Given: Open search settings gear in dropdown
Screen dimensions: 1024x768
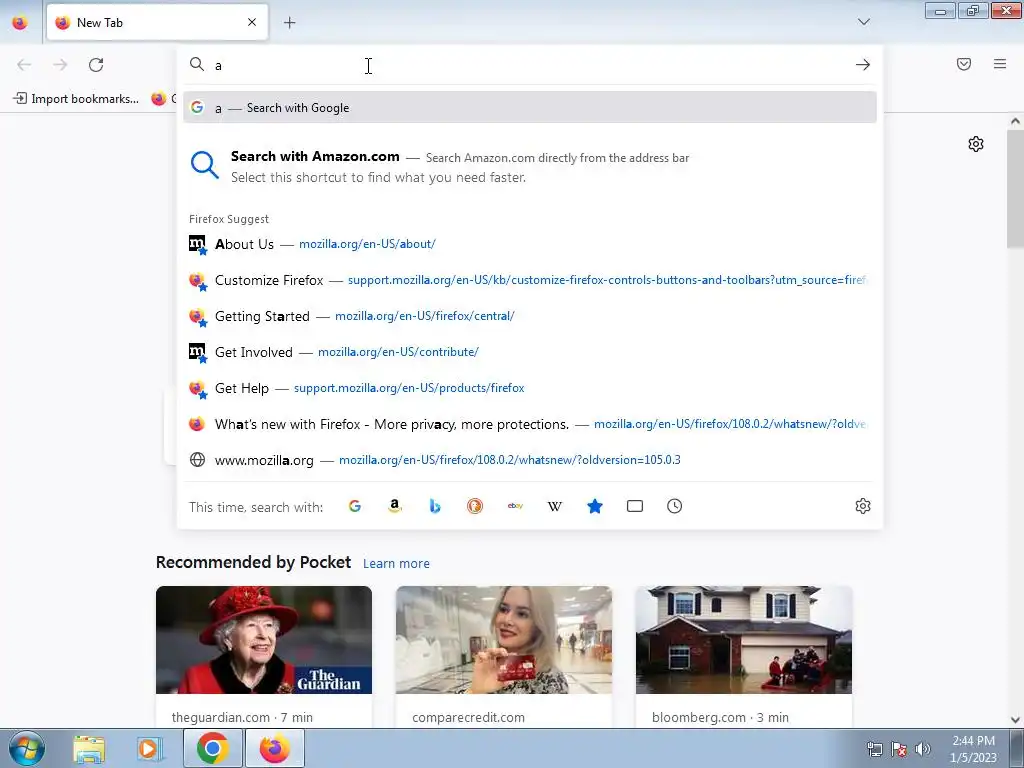Looking at the screenshot, I should [863, 506].
